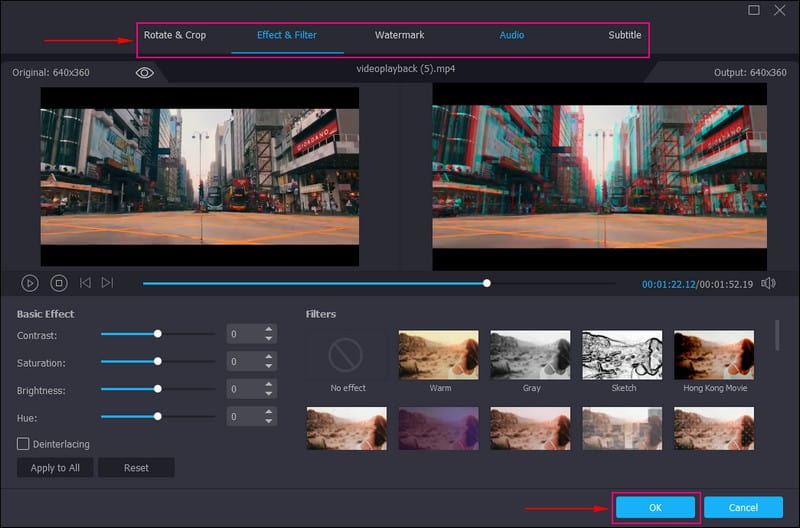Viewport: 800px width, 528px height.
Task: Apply the Sketch filter
Action: (x=622, y=355)
